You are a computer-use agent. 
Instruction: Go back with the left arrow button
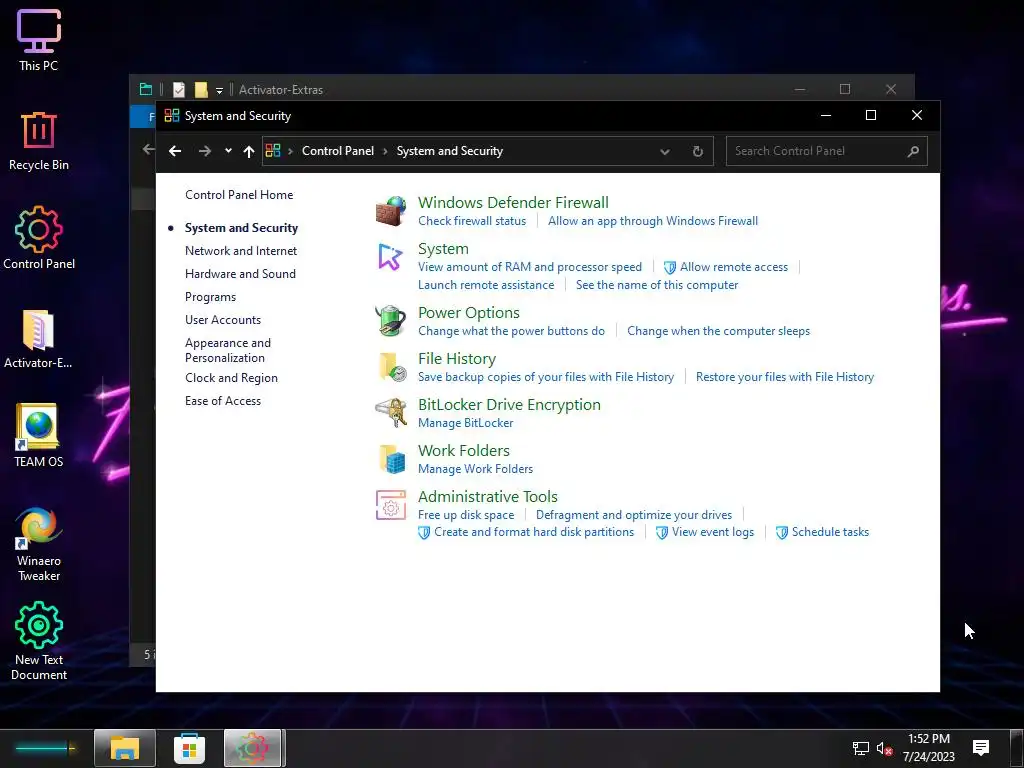tap(175, 151)
